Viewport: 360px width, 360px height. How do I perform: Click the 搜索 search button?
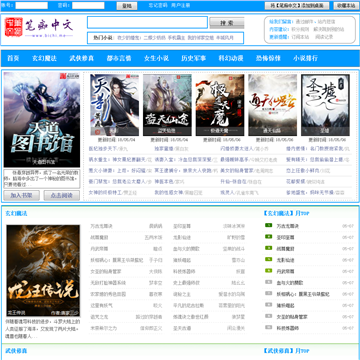point(227,23)
